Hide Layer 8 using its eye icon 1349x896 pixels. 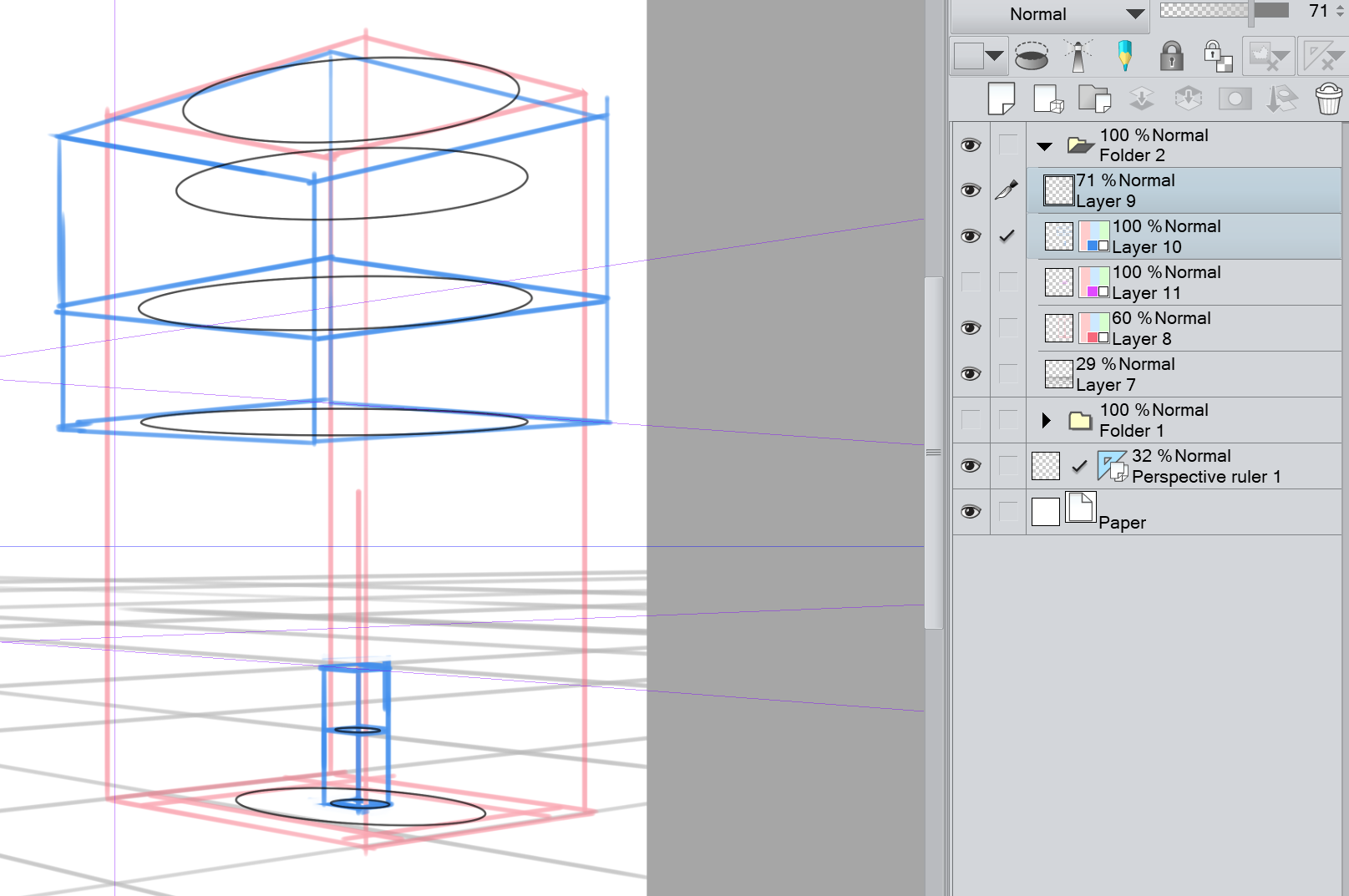(971, 328)
